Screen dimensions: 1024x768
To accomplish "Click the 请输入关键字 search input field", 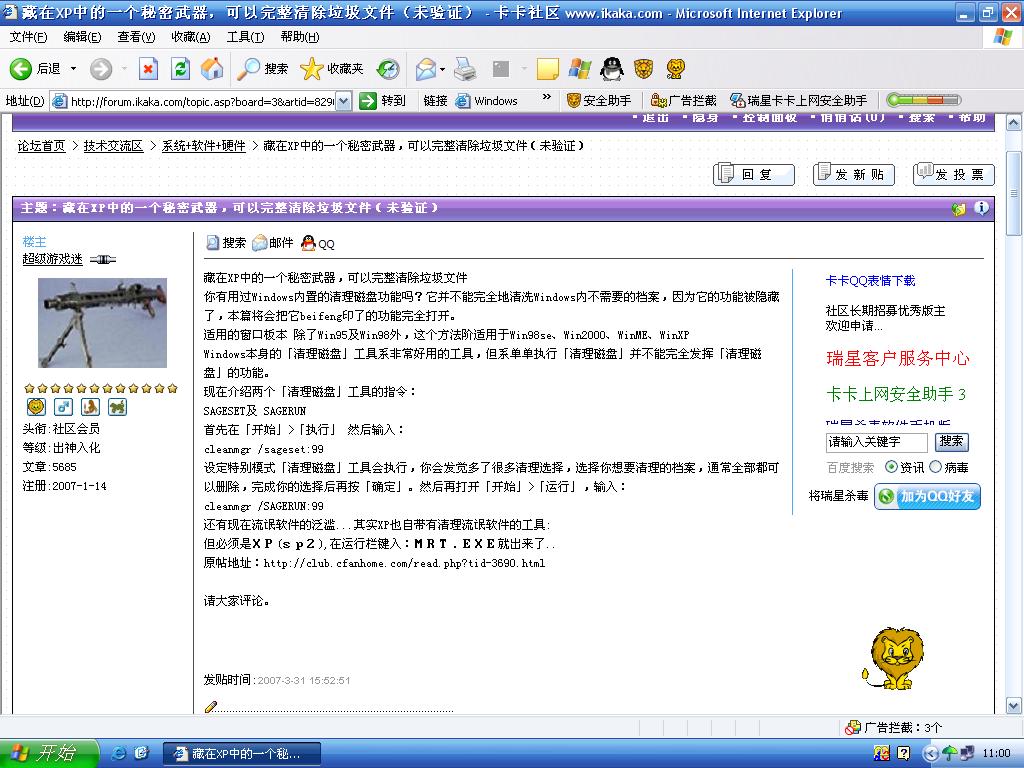I will pos(877,441).
